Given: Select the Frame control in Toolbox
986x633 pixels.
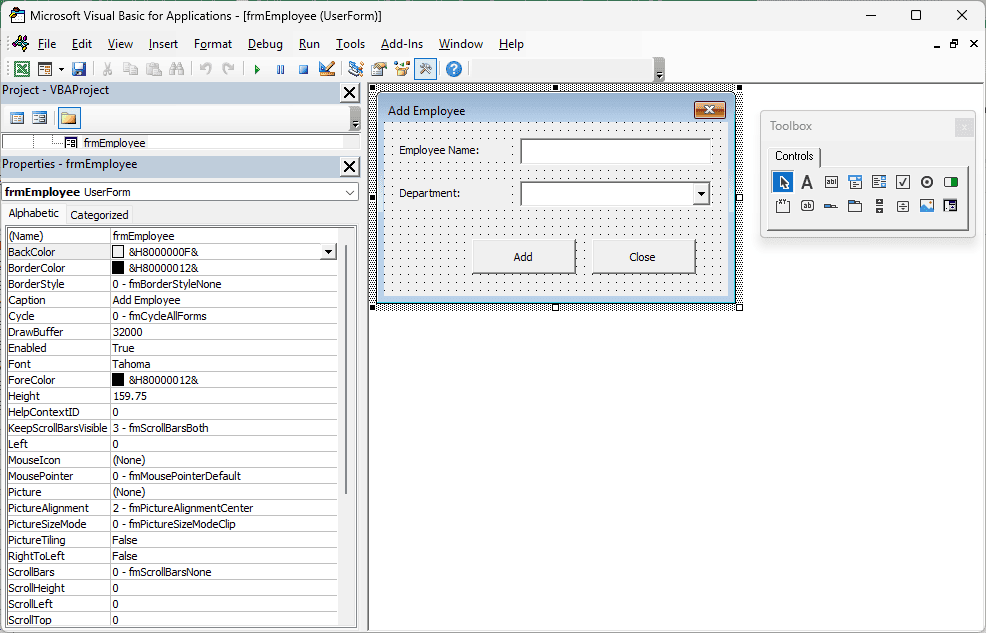Looking at the screenshot, I should 783,206.
